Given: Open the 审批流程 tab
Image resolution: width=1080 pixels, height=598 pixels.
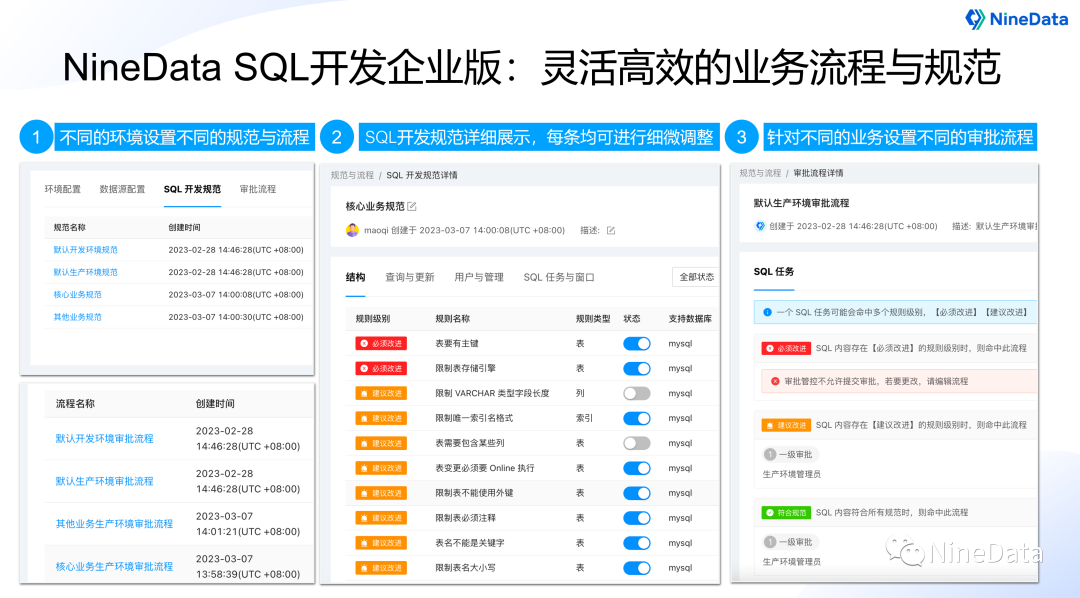Looking at the screenshot, I should coord(258,189).
